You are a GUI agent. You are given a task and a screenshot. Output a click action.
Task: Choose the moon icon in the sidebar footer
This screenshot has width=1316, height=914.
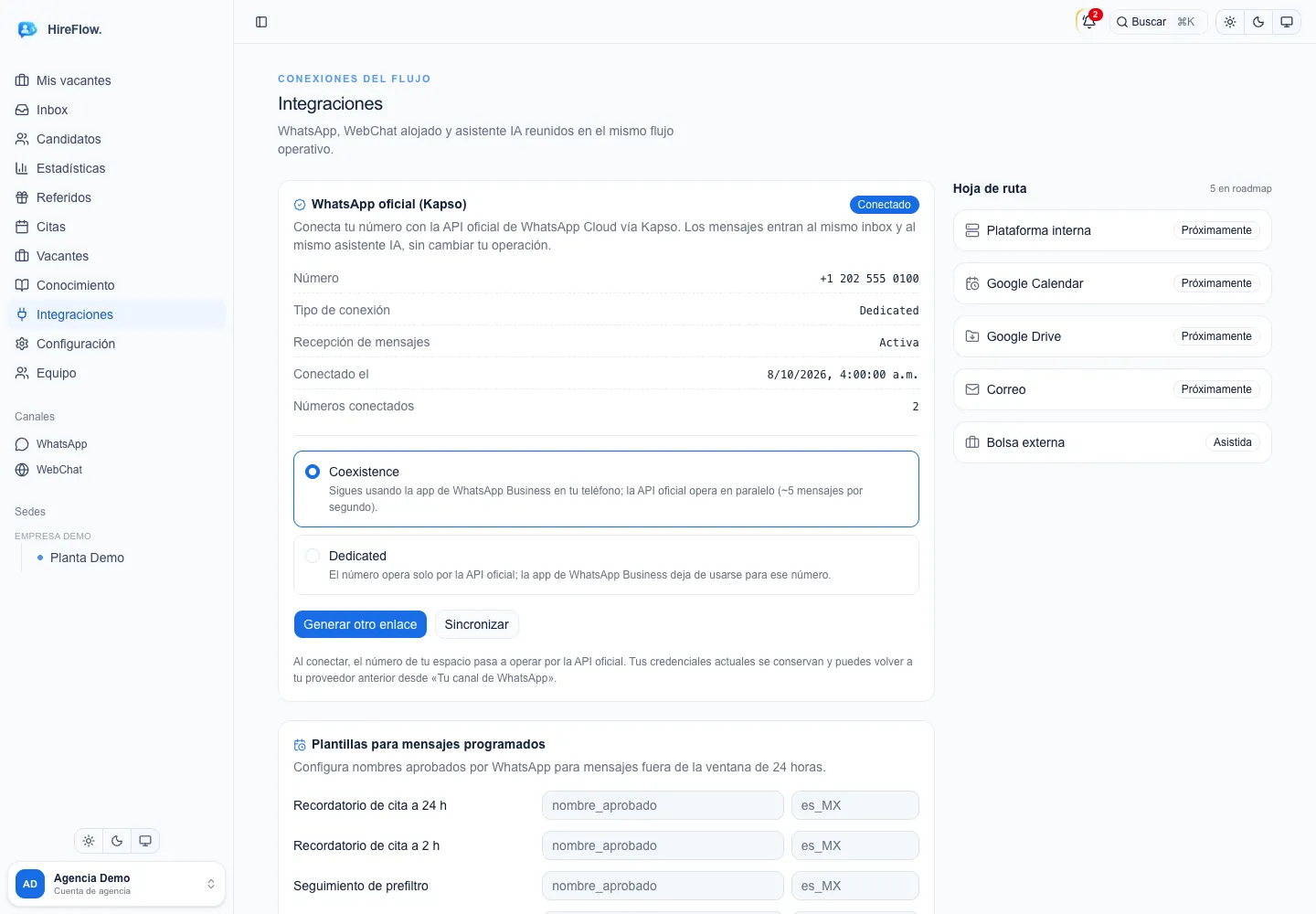pos(117,841)
